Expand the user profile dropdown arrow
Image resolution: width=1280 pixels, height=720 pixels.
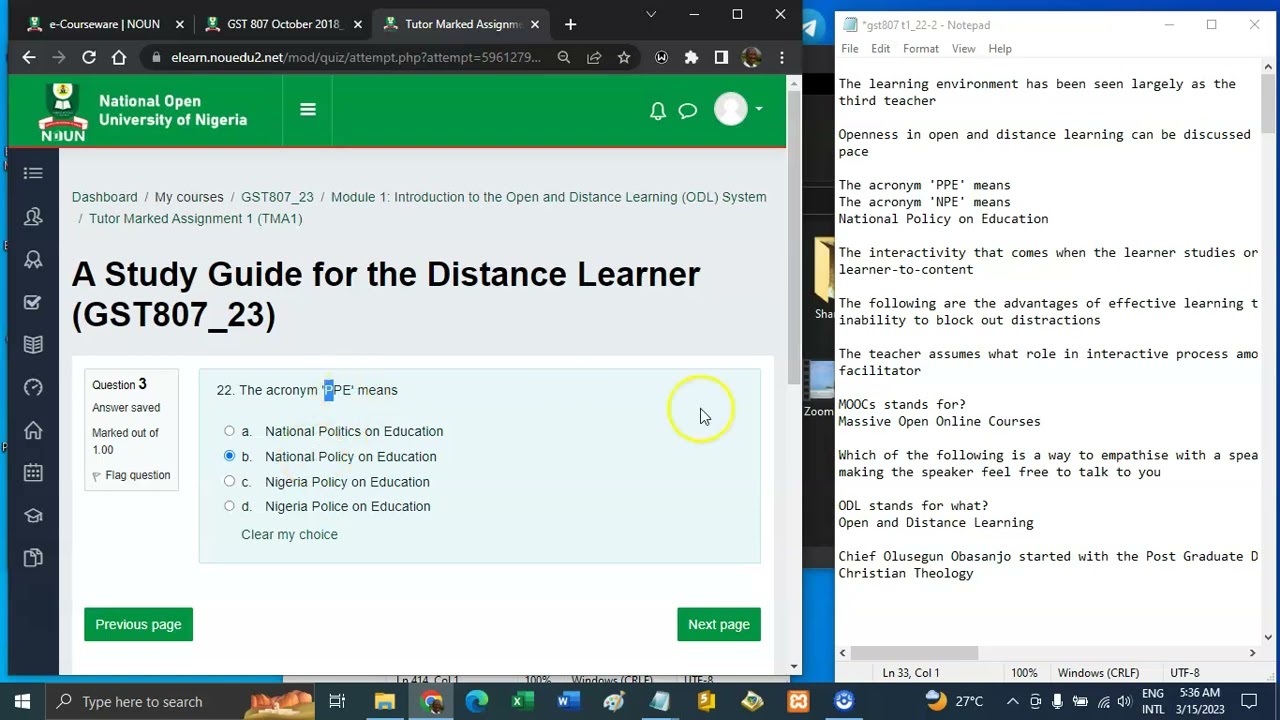point(759,109)
